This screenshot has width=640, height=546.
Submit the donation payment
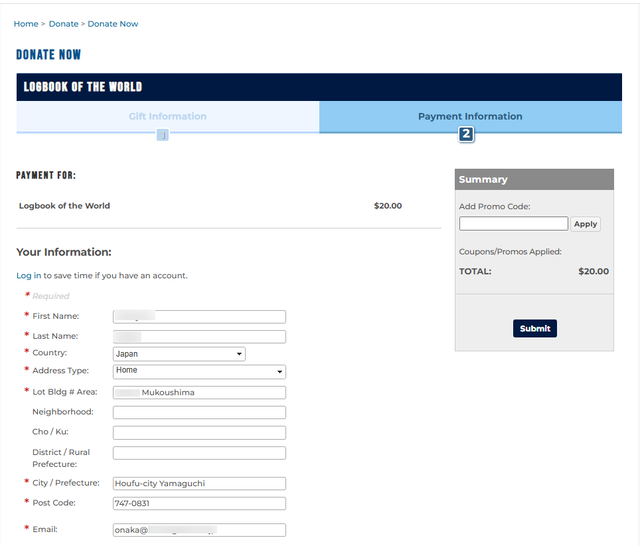point(535,328)
